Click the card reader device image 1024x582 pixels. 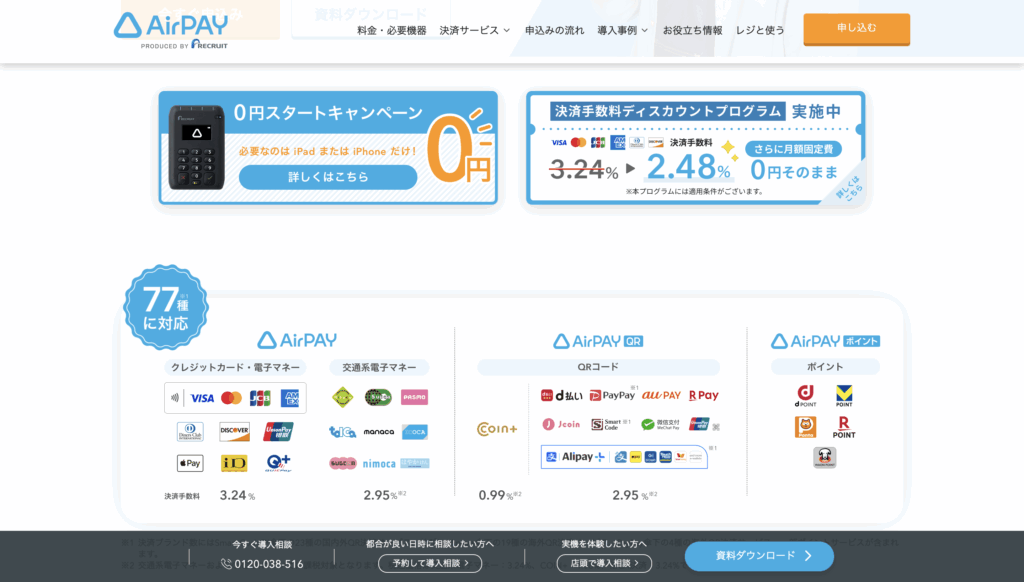tap(196, 147)
